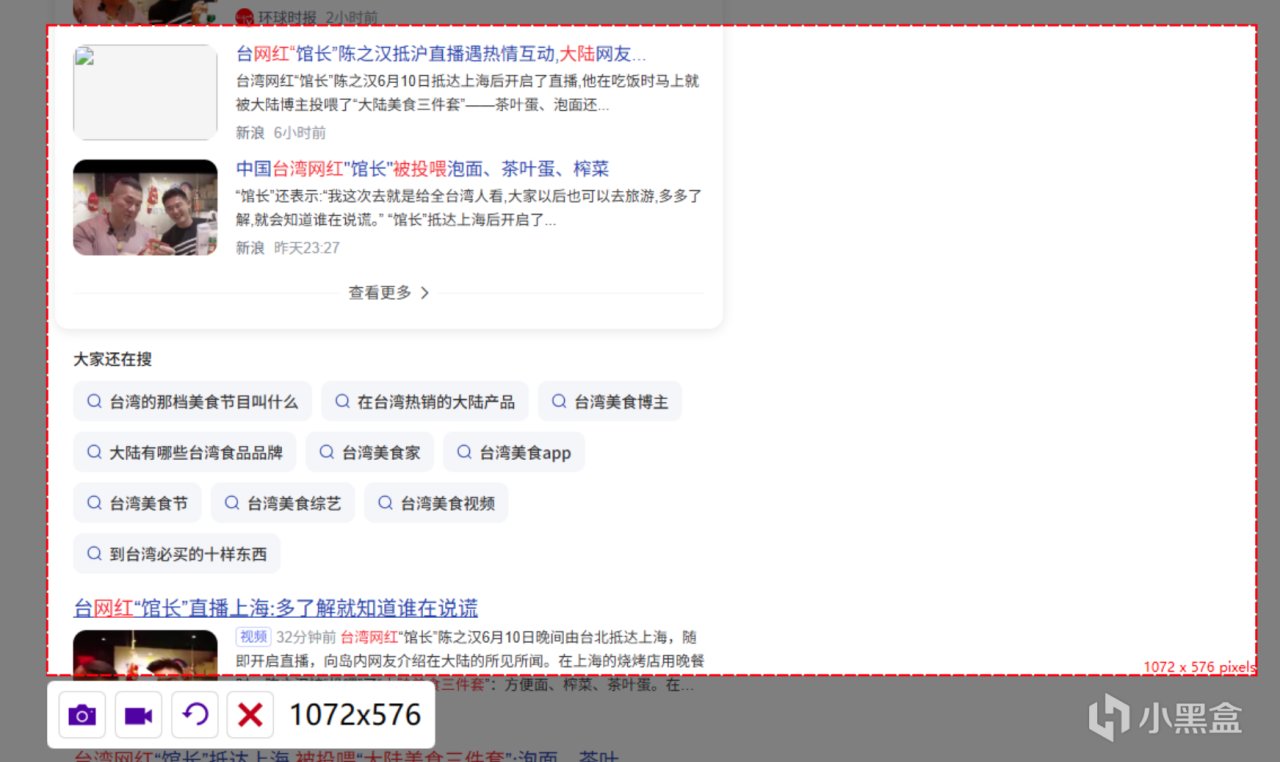Search suggestion 台湾美食视频

(x=436, y=503)
